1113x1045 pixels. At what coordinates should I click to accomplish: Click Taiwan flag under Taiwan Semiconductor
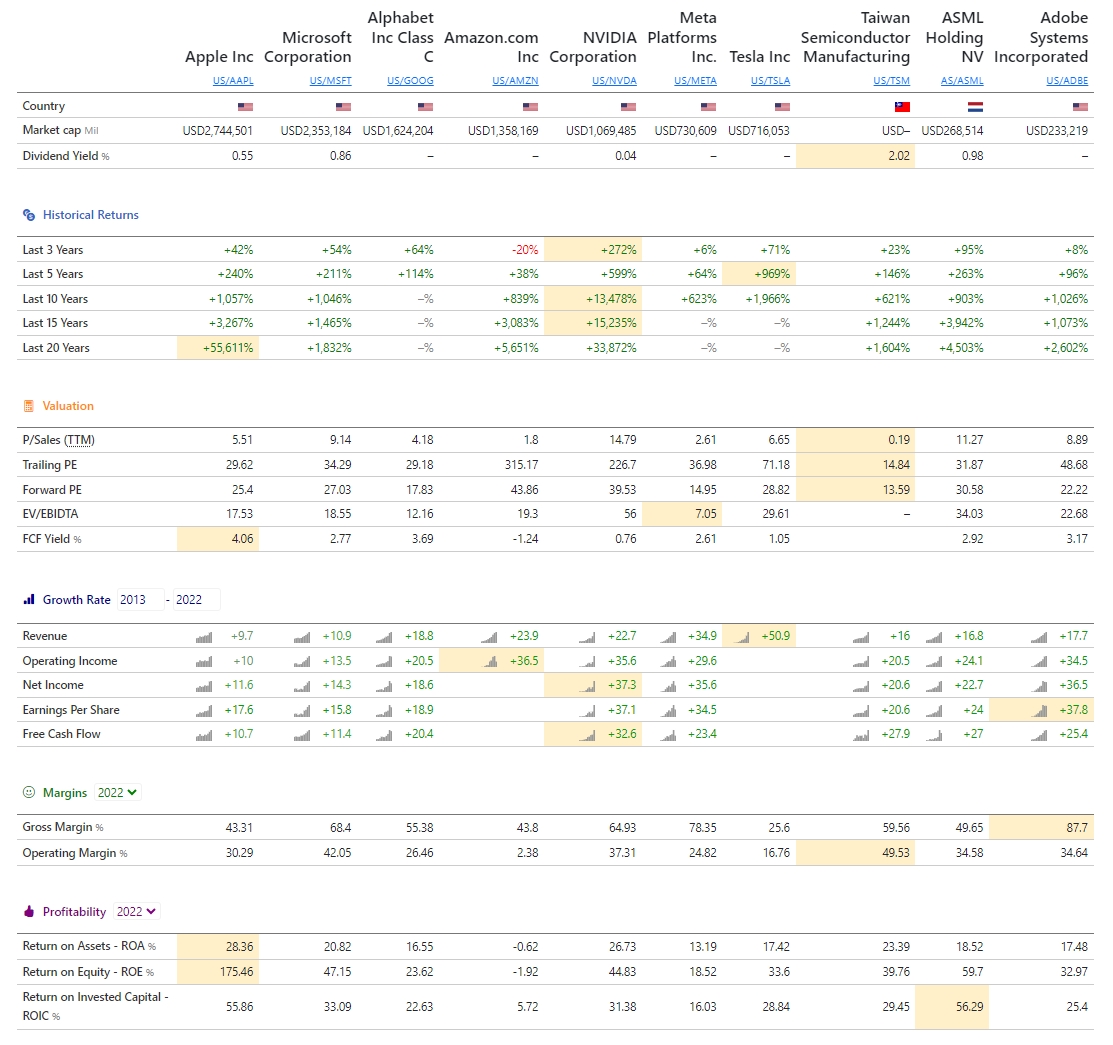coord(901,106)
